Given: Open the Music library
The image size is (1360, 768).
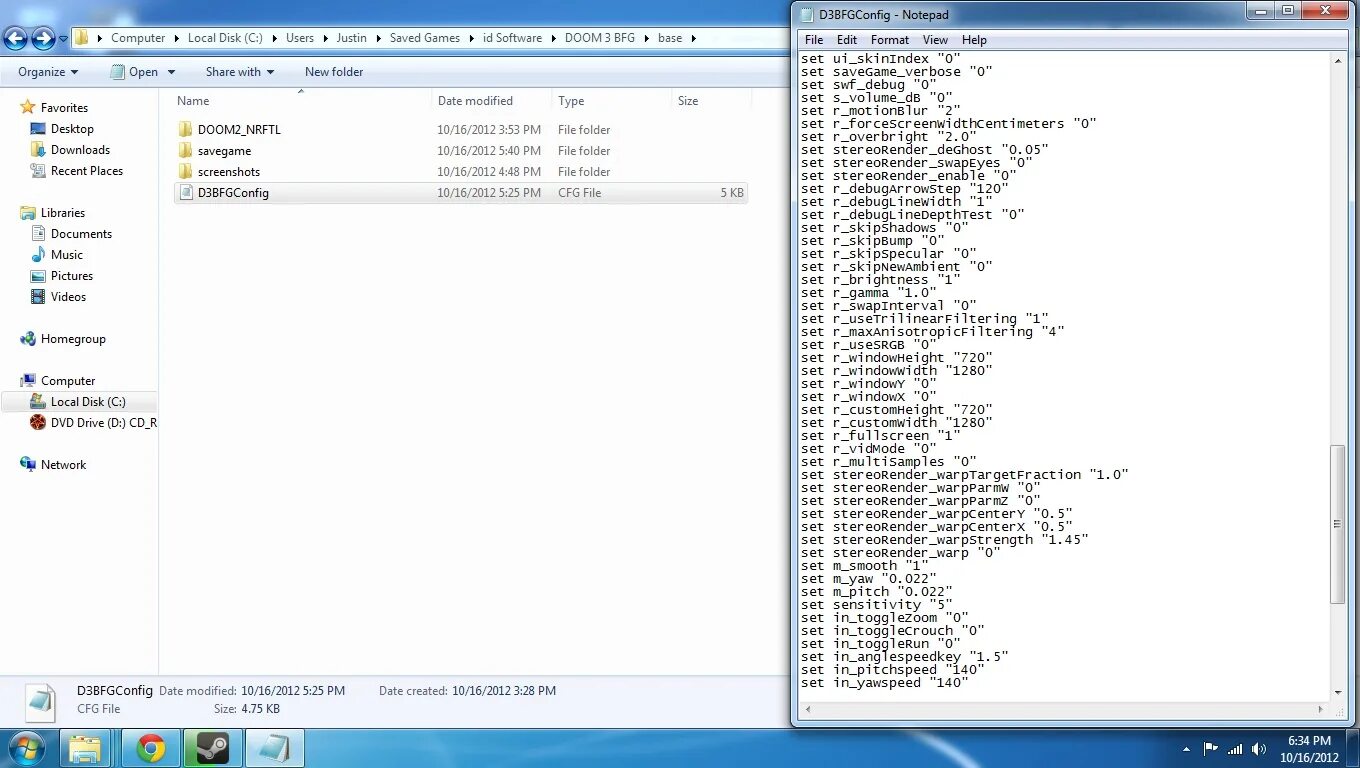Looking at the screenshot, I should pyautogui.click(x=67, y=255).
